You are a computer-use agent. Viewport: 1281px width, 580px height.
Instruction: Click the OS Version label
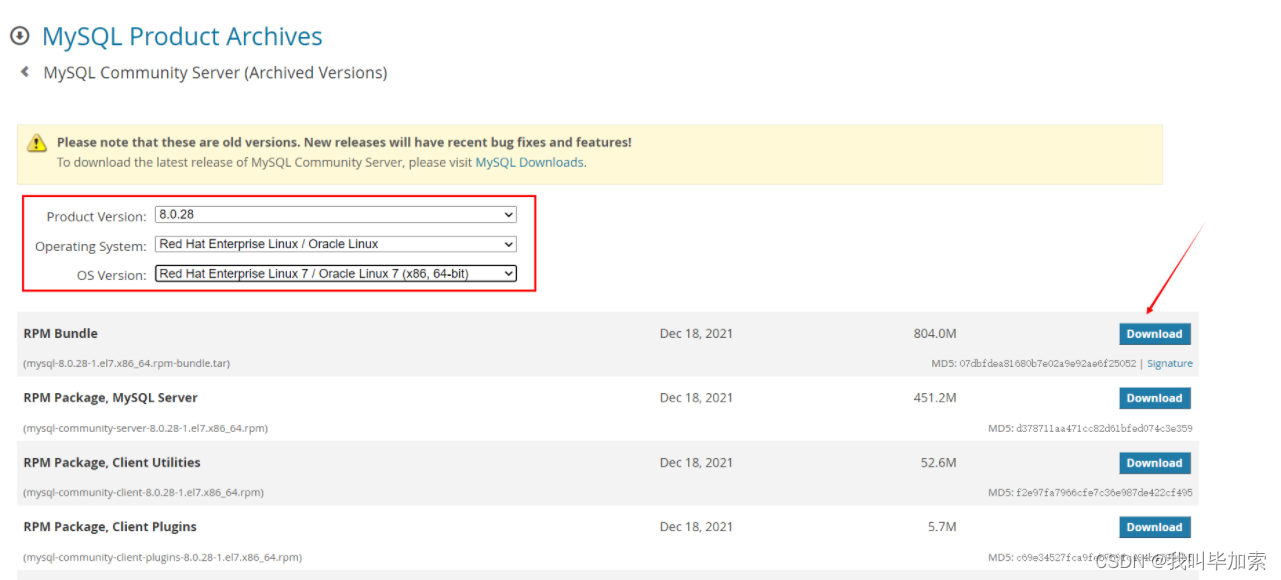coord(112,275)
